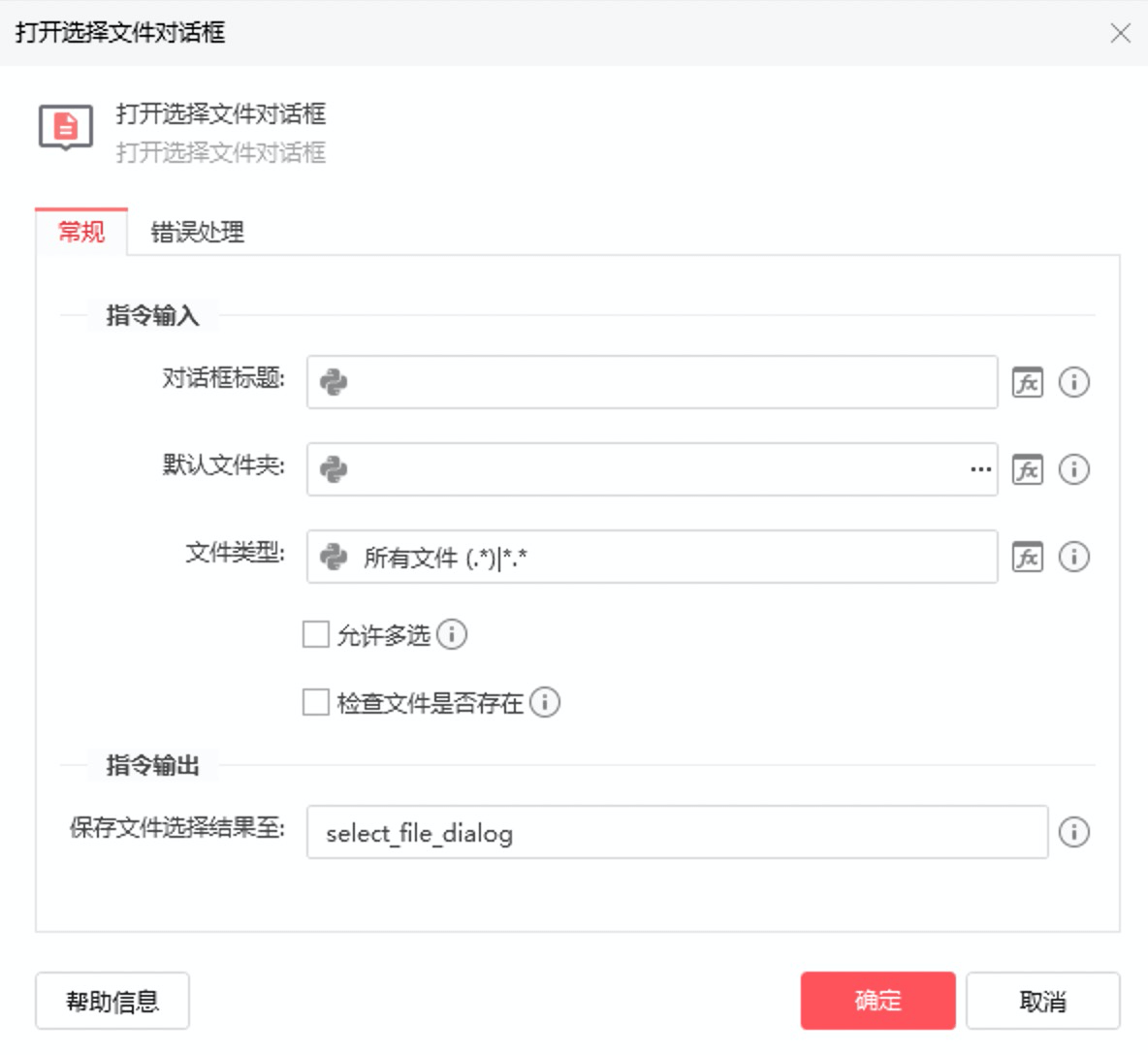This screenshot has height=1055, width=1148.
Task: Show info tip for 保存文件选择结果至 output
Action: tap(1073, 832)
